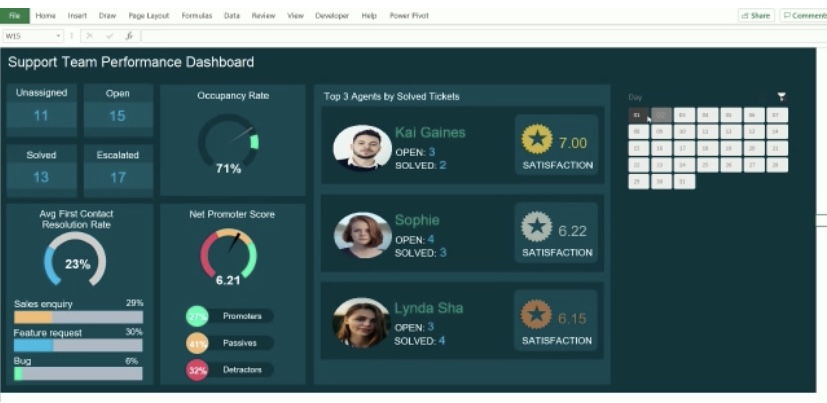Open the View ribbon tab
Image resolution: width=827 pixels, height=403 pixels.
[x=295, y=16]
